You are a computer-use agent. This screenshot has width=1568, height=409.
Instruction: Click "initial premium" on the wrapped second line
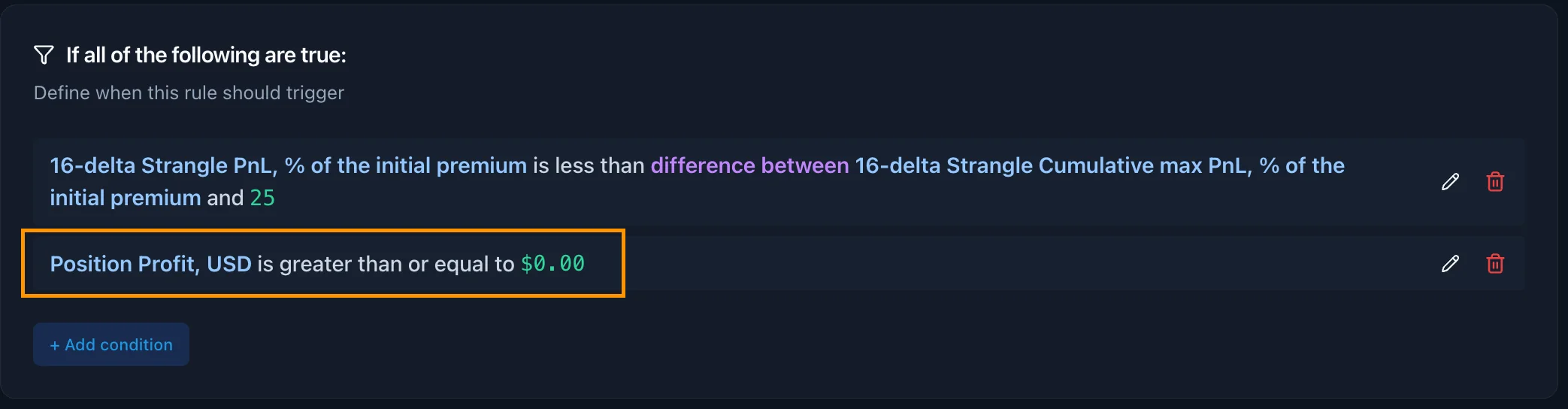(x=126, y=198)
